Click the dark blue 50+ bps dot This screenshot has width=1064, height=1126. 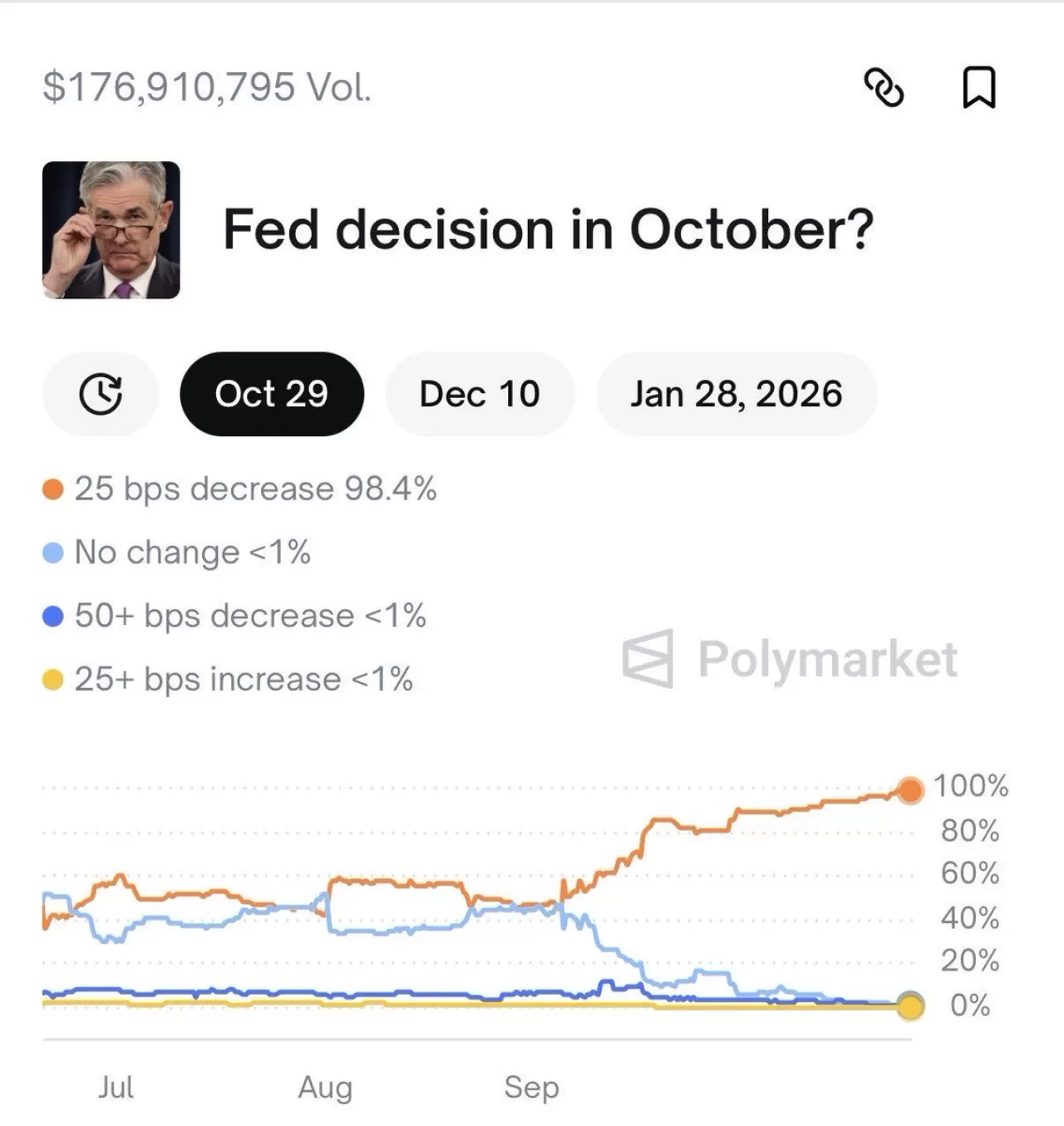pos(53,617)
